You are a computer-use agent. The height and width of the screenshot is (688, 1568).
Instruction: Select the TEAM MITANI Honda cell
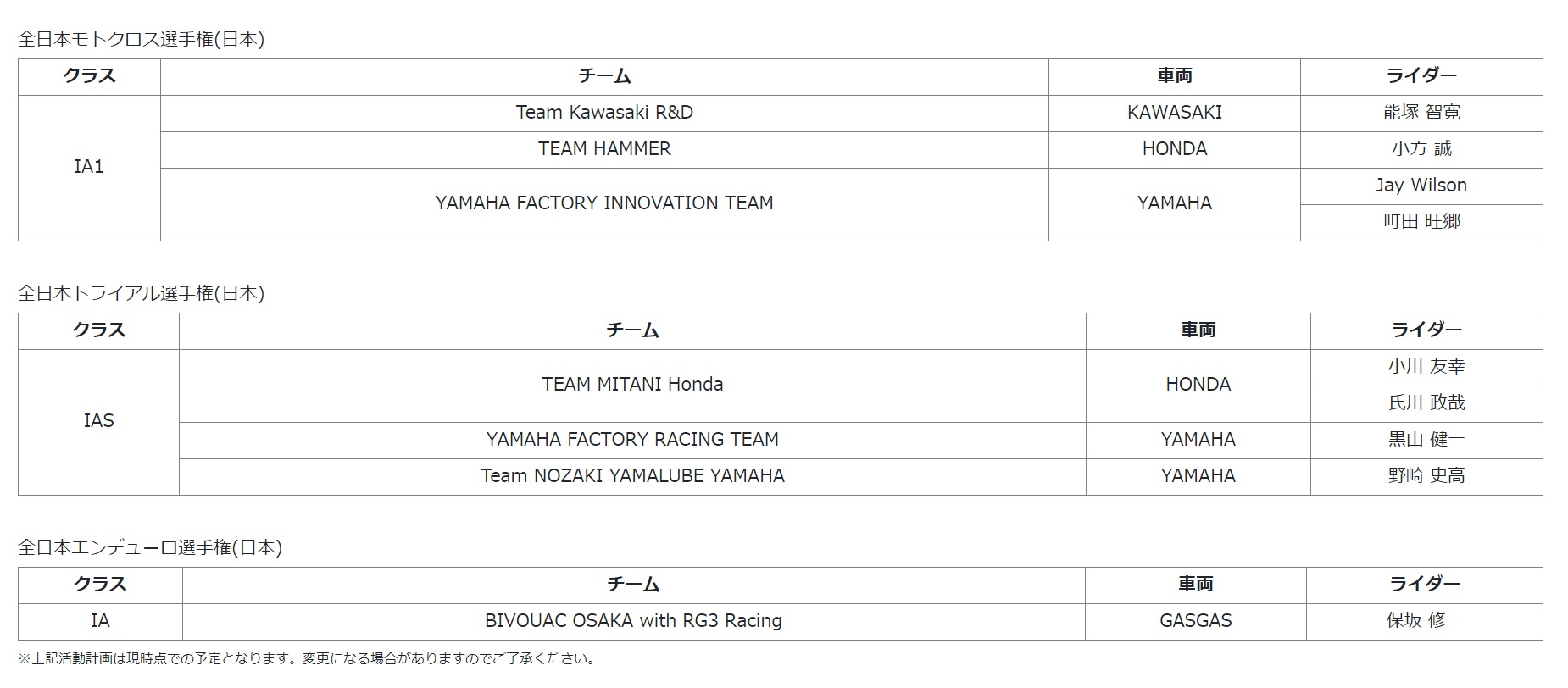click(632, 385)
